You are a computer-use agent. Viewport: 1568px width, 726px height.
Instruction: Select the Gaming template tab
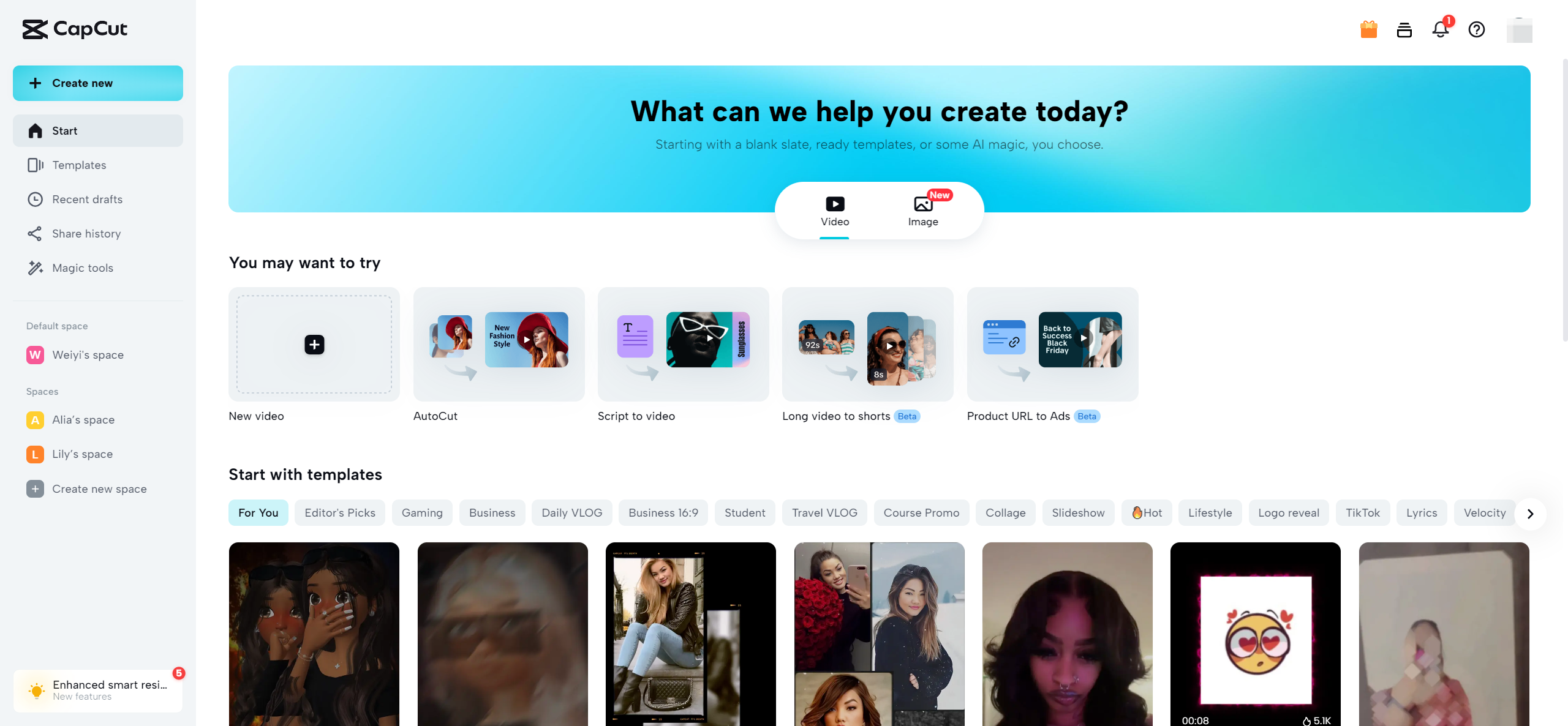[x=421, y=512]
